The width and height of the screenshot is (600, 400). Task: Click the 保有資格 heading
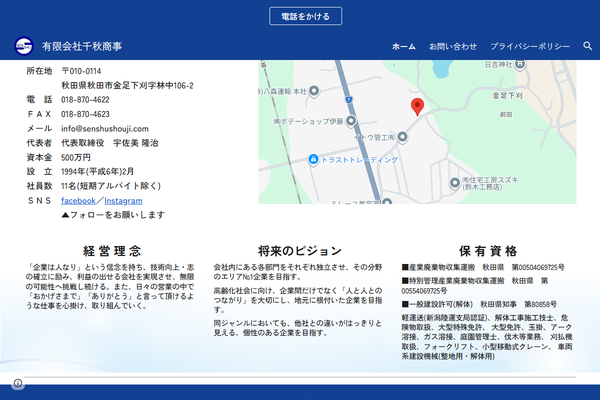[488, 251]
